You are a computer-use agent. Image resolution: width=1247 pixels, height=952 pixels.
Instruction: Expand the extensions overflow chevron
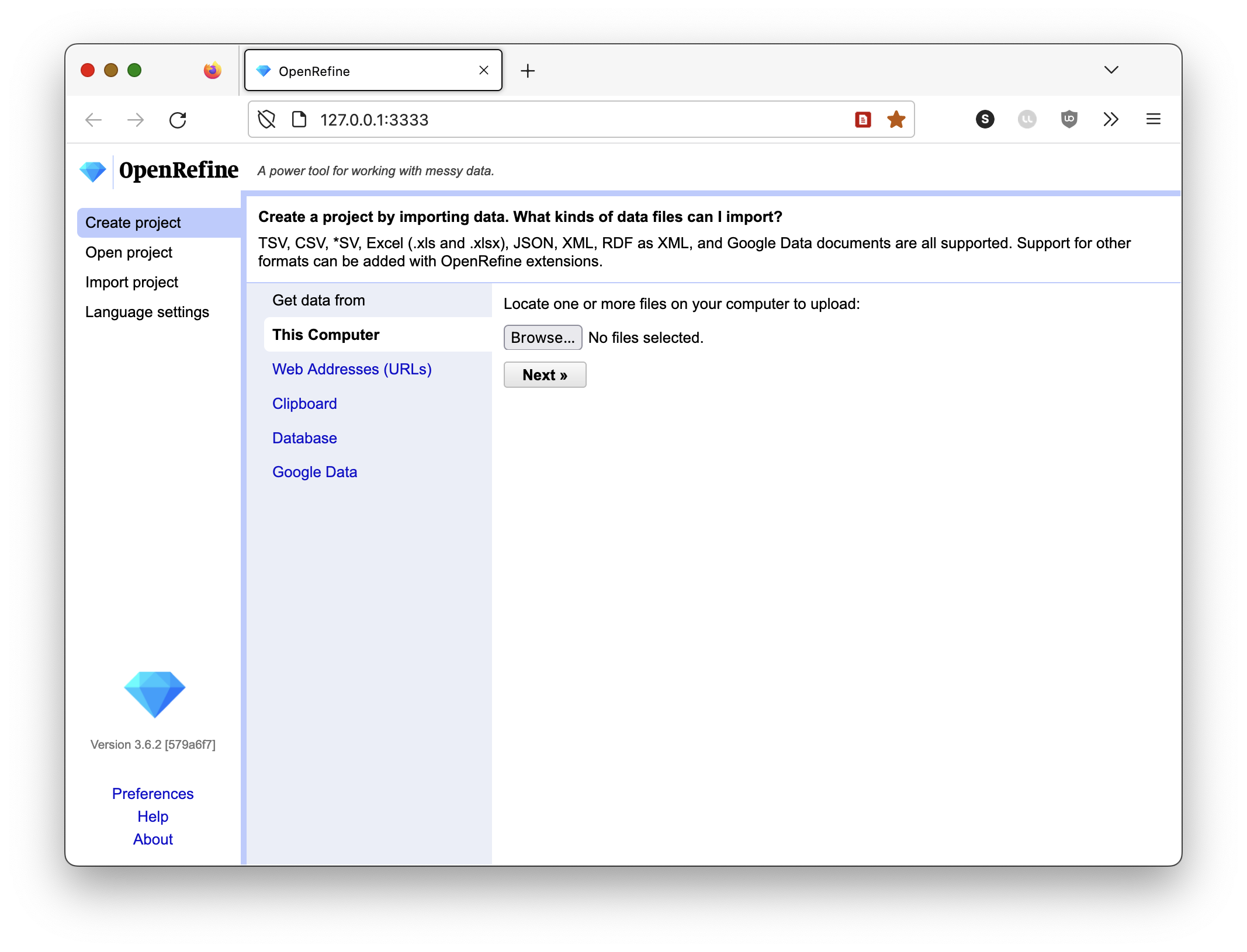(1110, 120)
